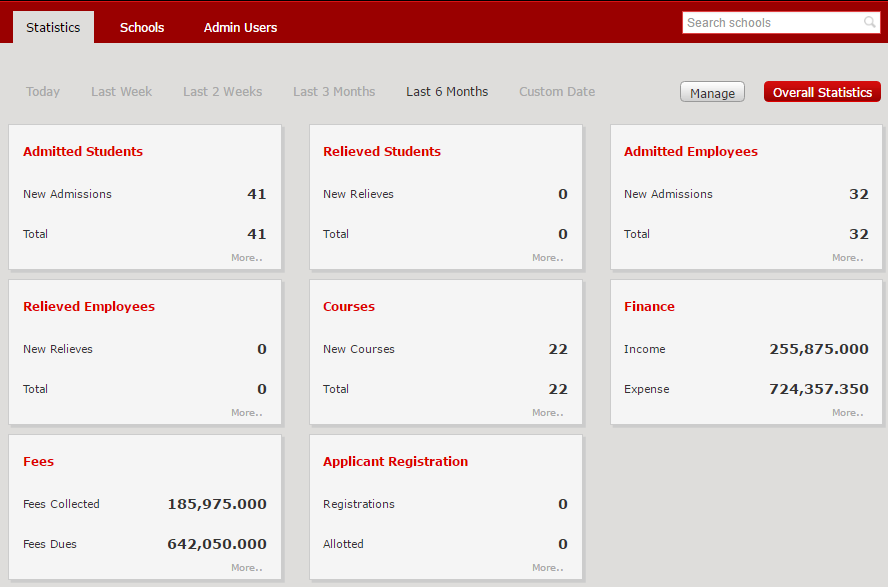The height and width of the screenshot is (587, 888).
Task: Select the Statistics tab
Action: [53, 27]
